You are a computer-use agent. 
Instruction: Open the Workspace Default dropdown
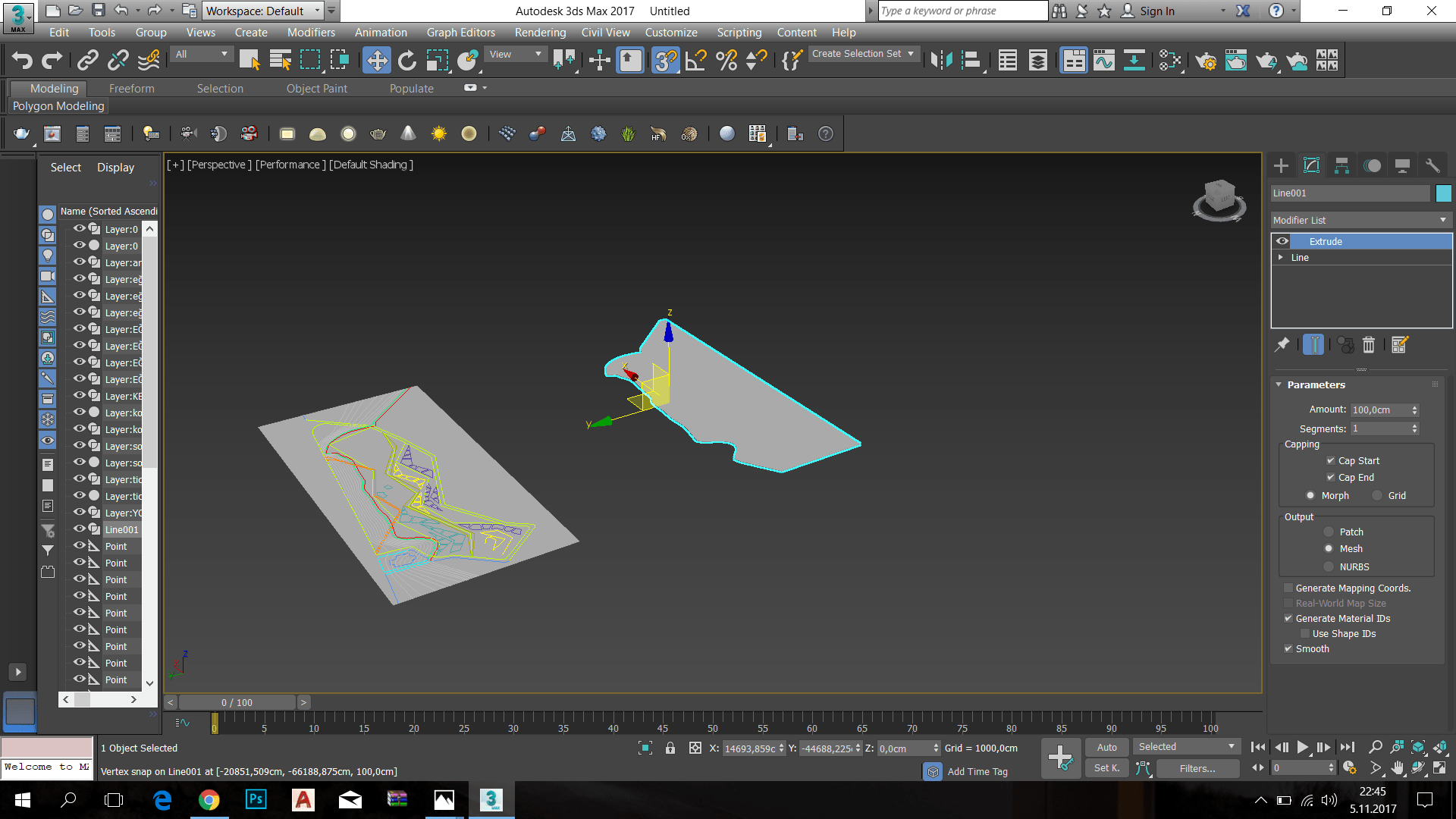point(263,11)
